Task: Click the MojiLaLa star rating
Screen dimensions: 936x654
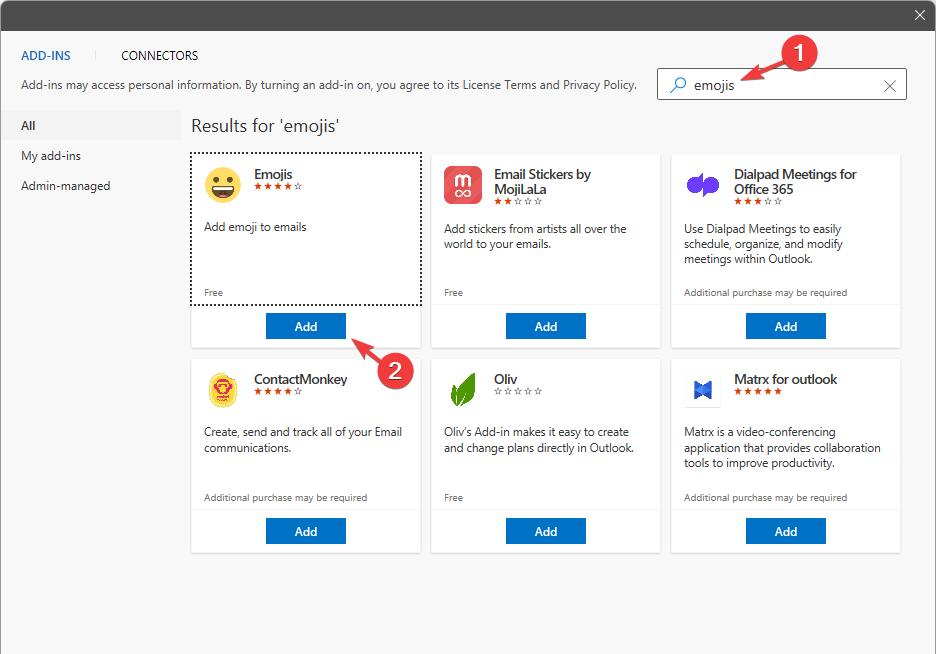Action: pos(518,201)
